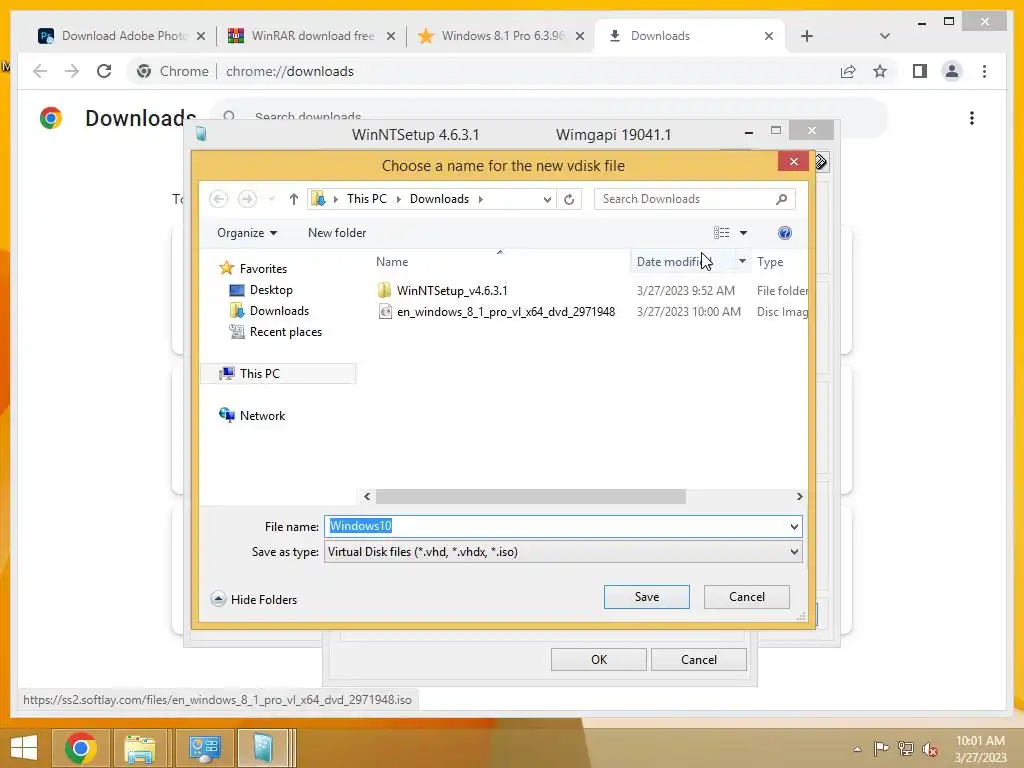Click WinNTSetup taskbar icon
Image resolution: width=1024 pixels, height=768 pixels.
(x=263, y=748)
